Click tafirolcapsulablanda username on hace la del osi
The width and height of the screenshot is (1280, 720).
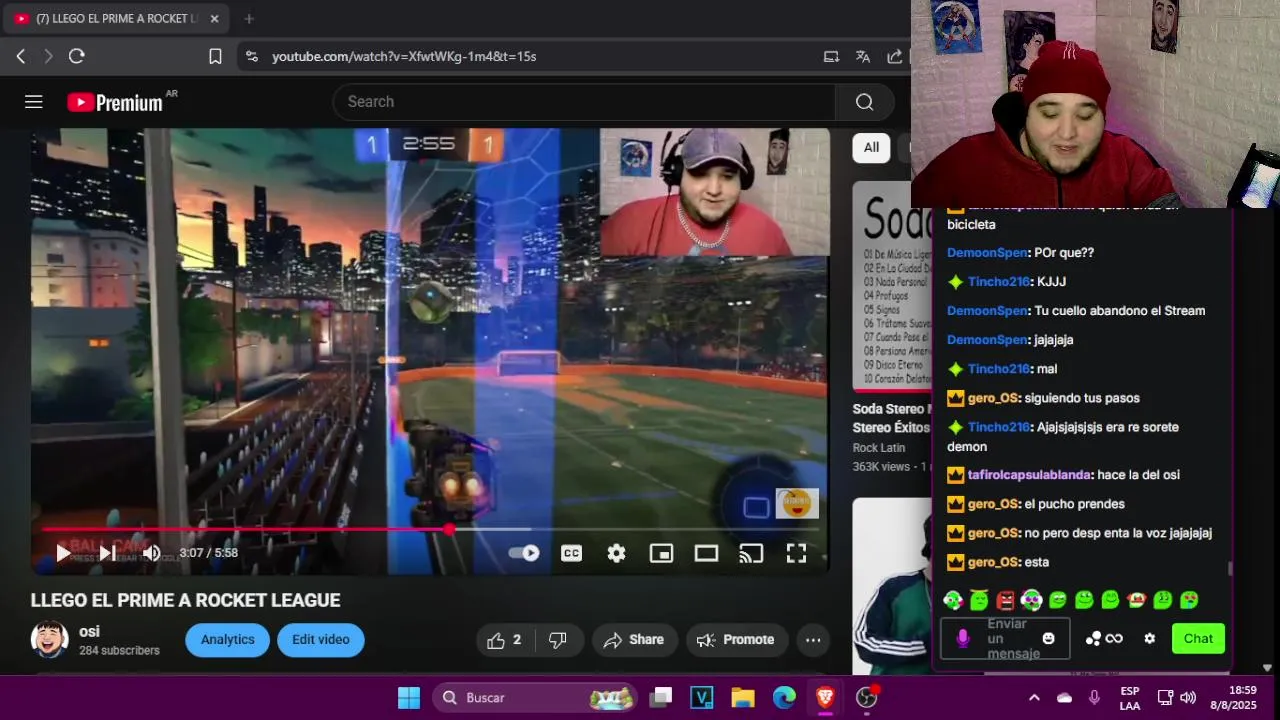1030,475
